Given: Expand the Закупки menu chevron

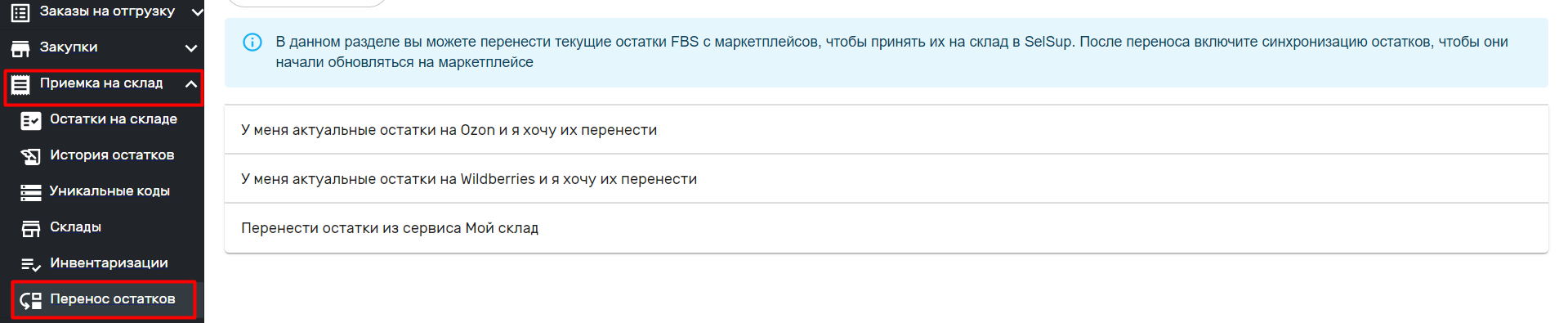Looking at the screenshot, I should pyautogui.click(x=191, y=48).
